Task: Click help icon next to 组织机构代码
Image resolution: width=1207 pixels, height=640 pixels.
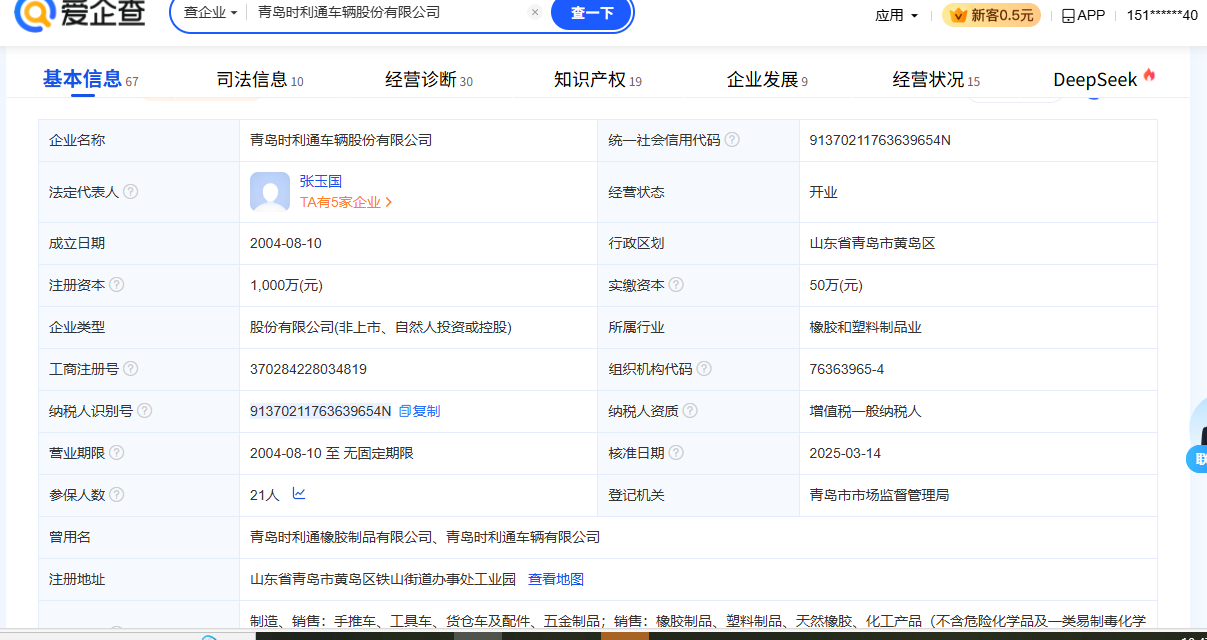Action: pos(704,369)
